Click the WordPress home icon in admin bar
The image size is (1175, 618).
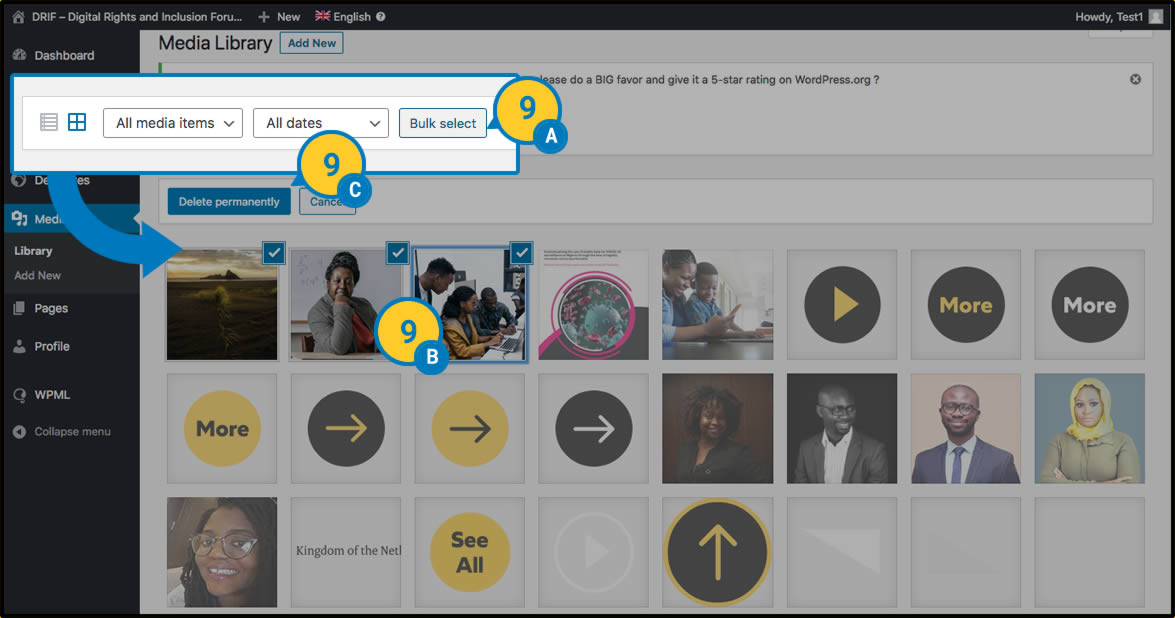click(x=18, y=16)
